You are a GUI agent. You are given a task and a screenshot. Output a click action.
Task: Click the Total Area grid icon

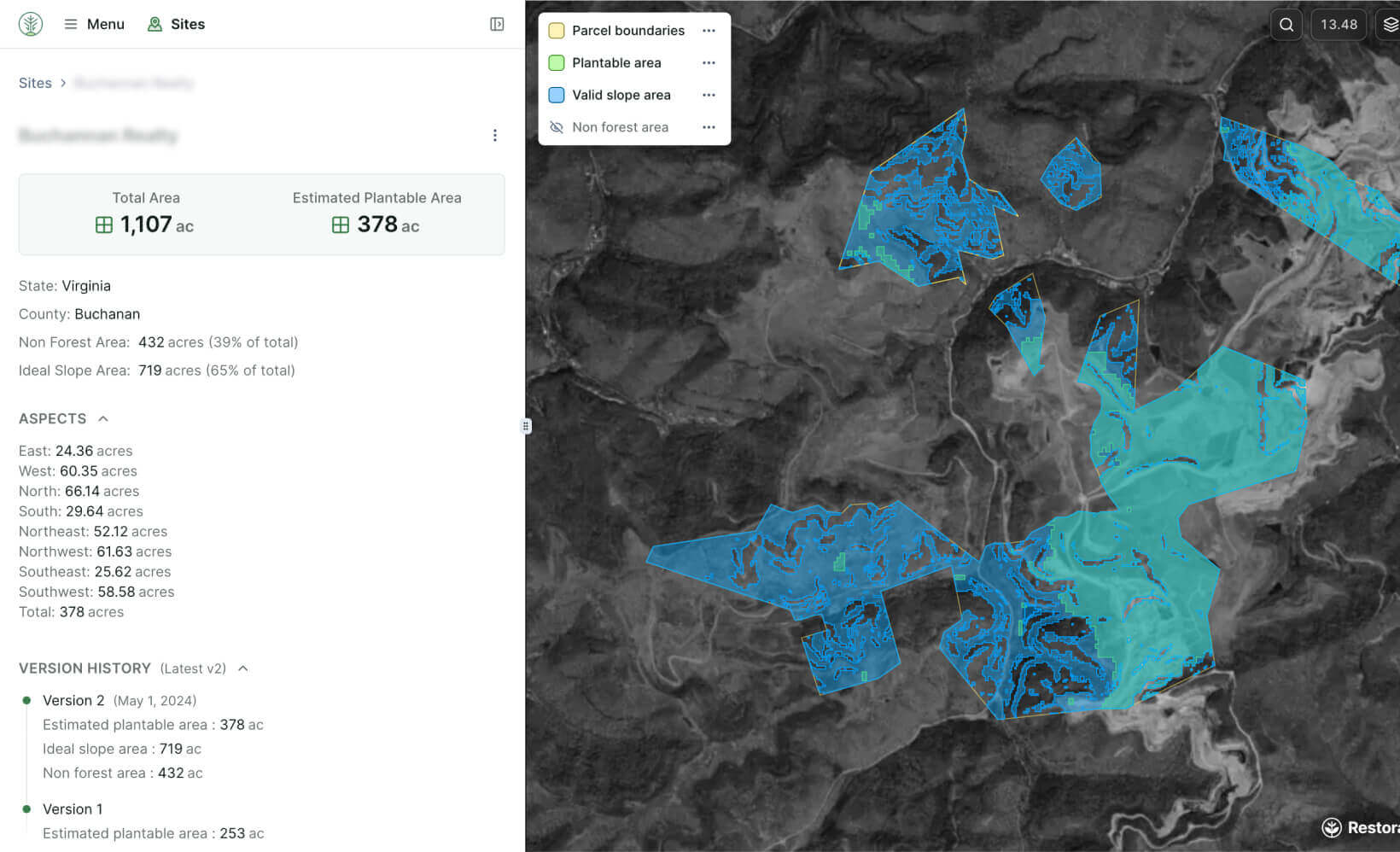[104, 225]
